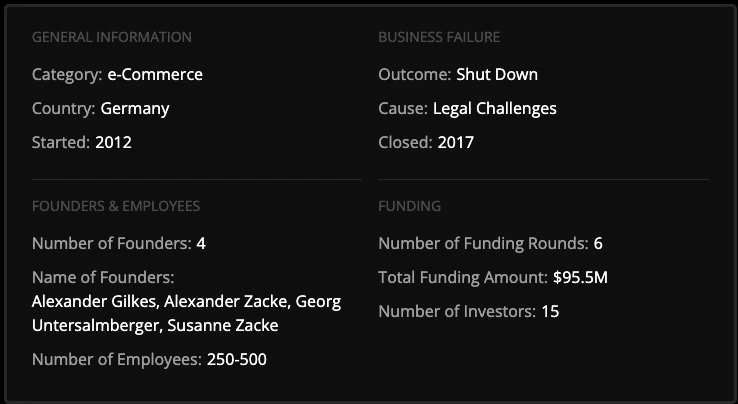Click the Legal Challenges cause
The image size is (738, 404).
pos(495,108)
